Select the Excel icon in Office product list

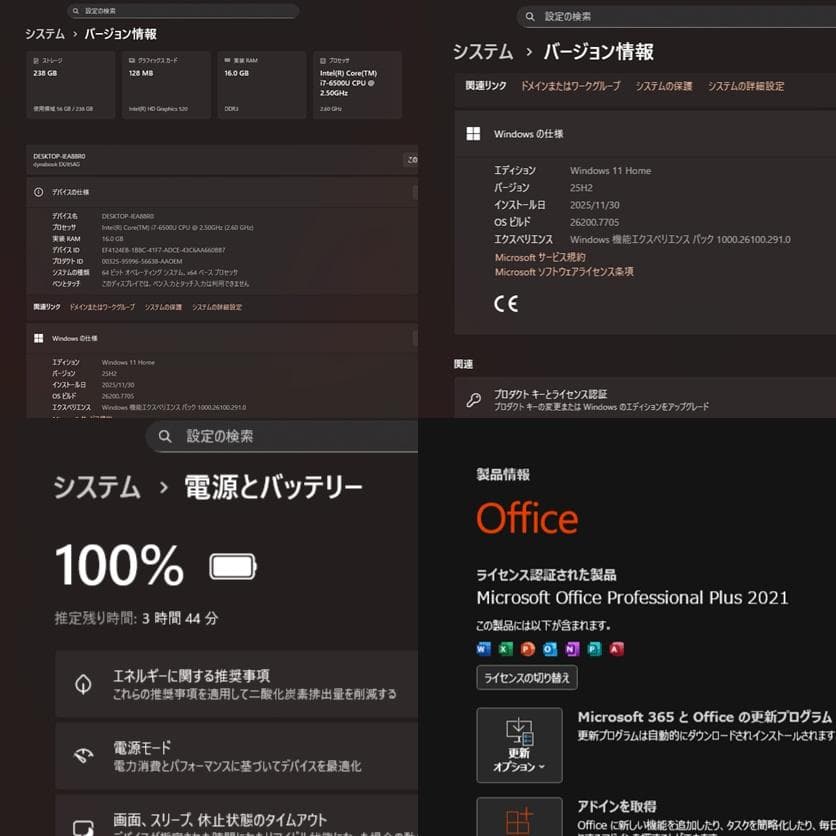pos(503,648)
